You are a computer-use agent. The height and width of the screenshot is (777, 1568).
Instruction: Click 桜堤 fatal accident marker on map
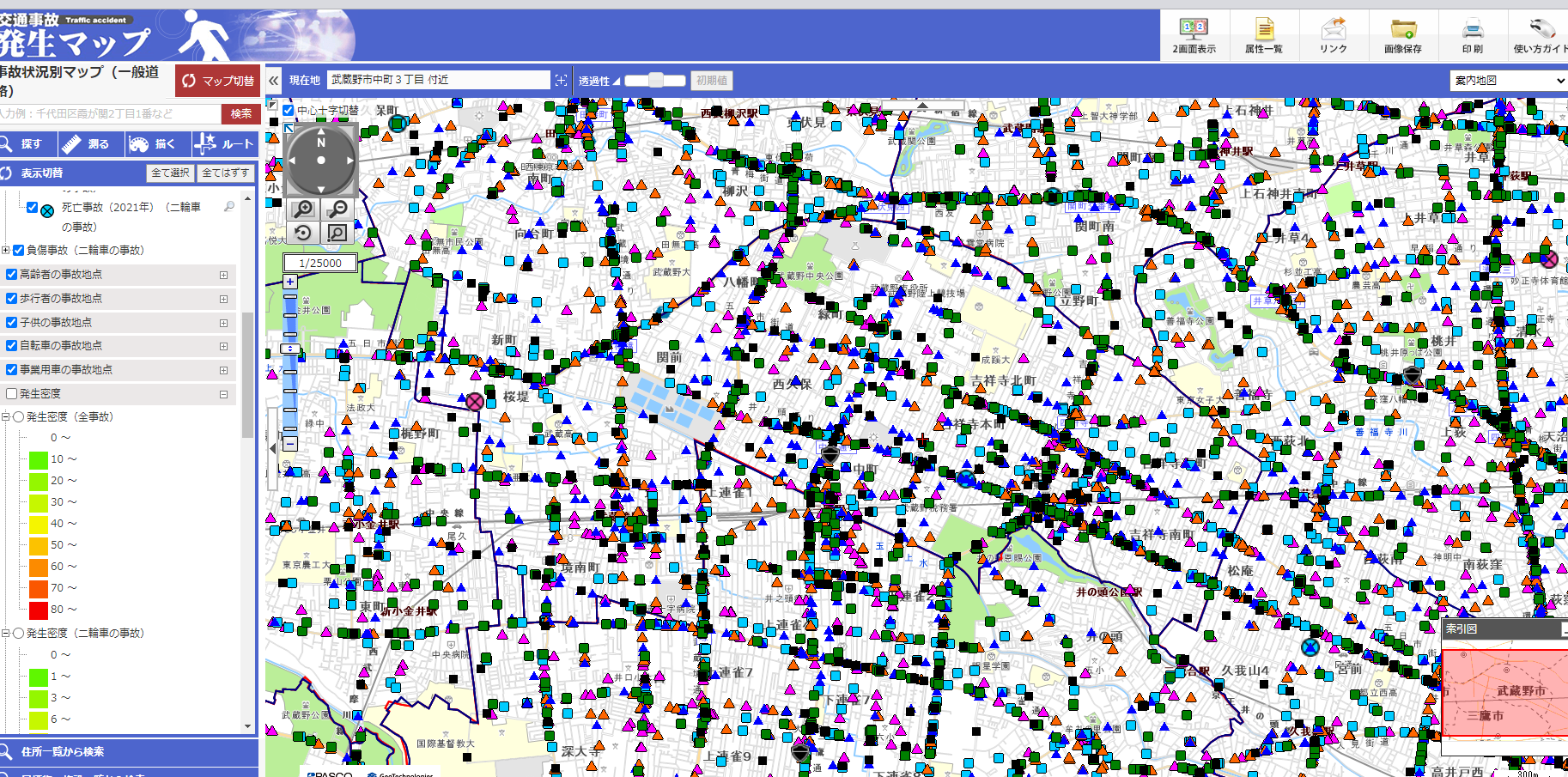pos(475,401)
